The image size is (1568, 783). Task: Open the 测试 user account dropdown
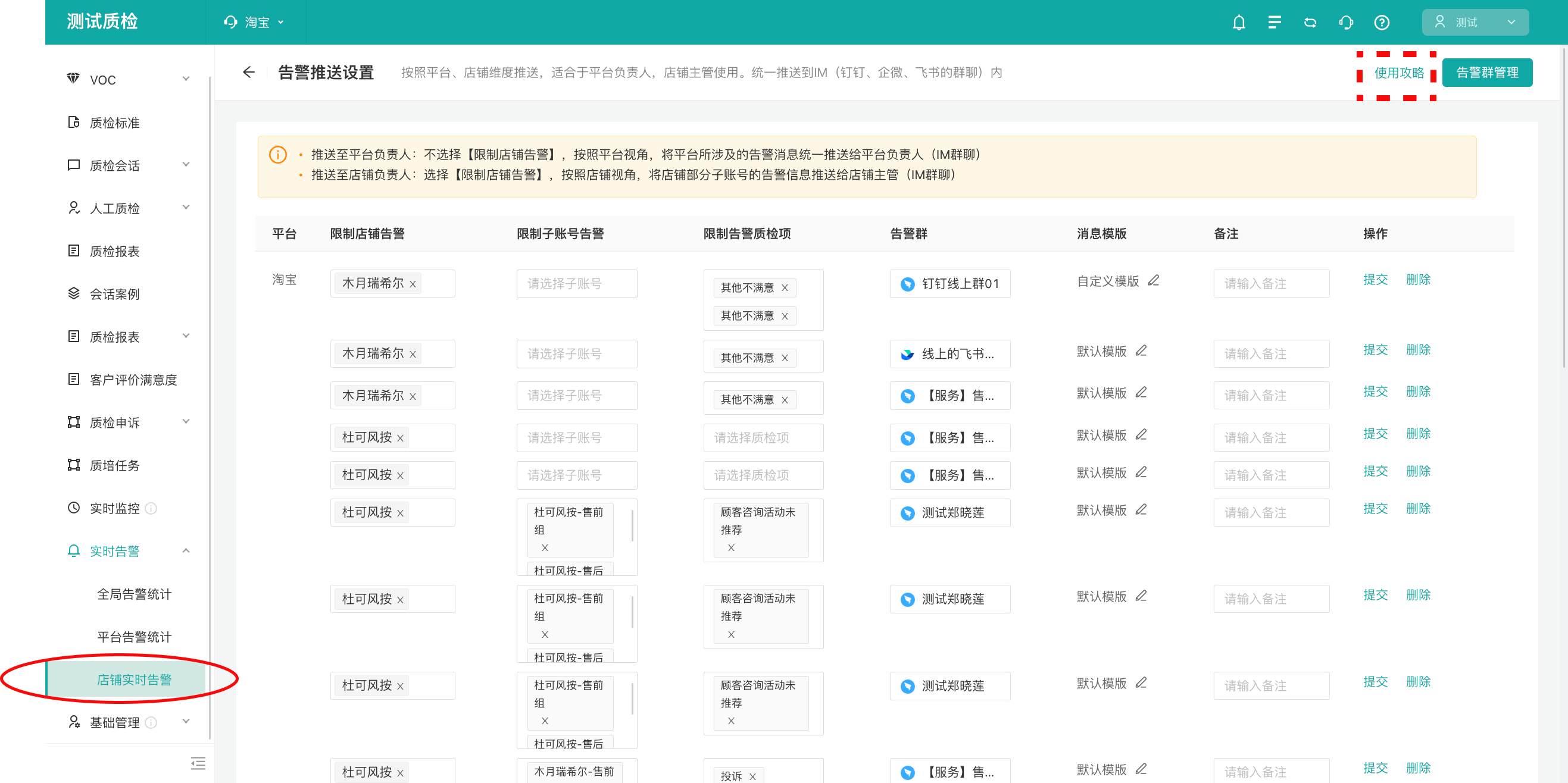pos(1475,22)
